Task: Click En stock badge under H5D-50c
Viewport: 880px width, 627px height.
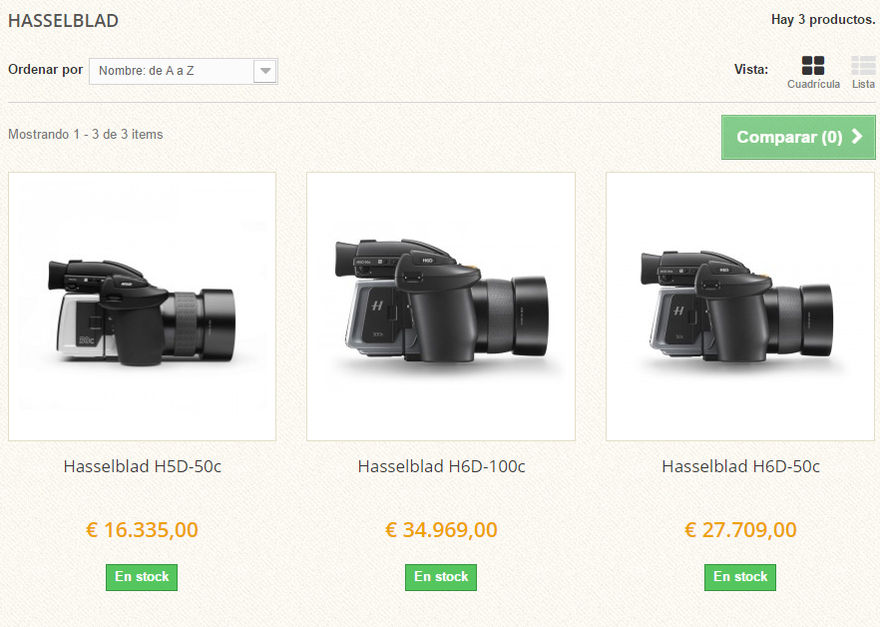Action: click(142, 577)
